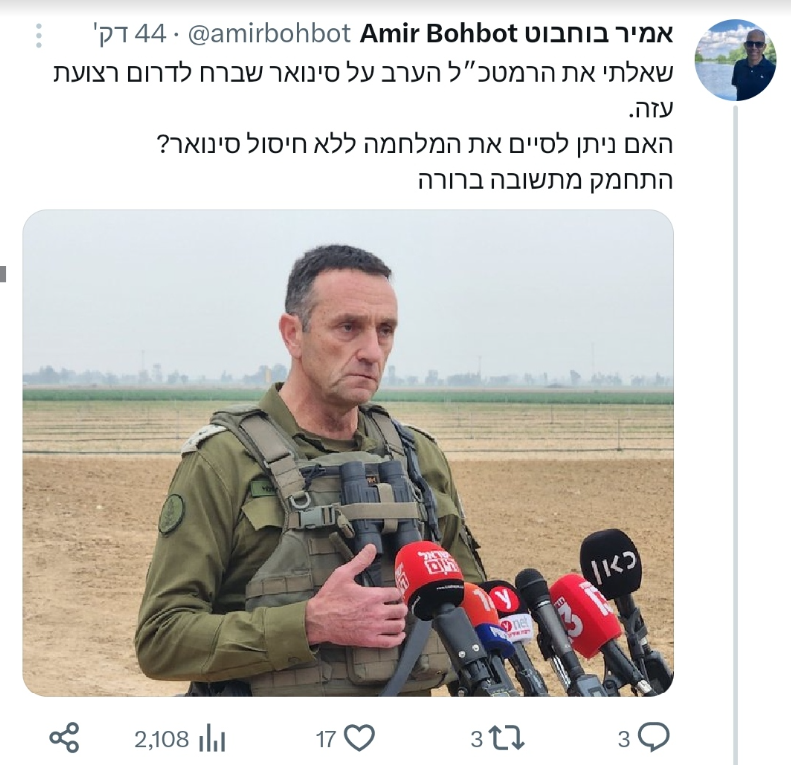This screenshot has height=765, width=791.
Task: Click the 2,108 views count
Action: click(x=161, y=740)
